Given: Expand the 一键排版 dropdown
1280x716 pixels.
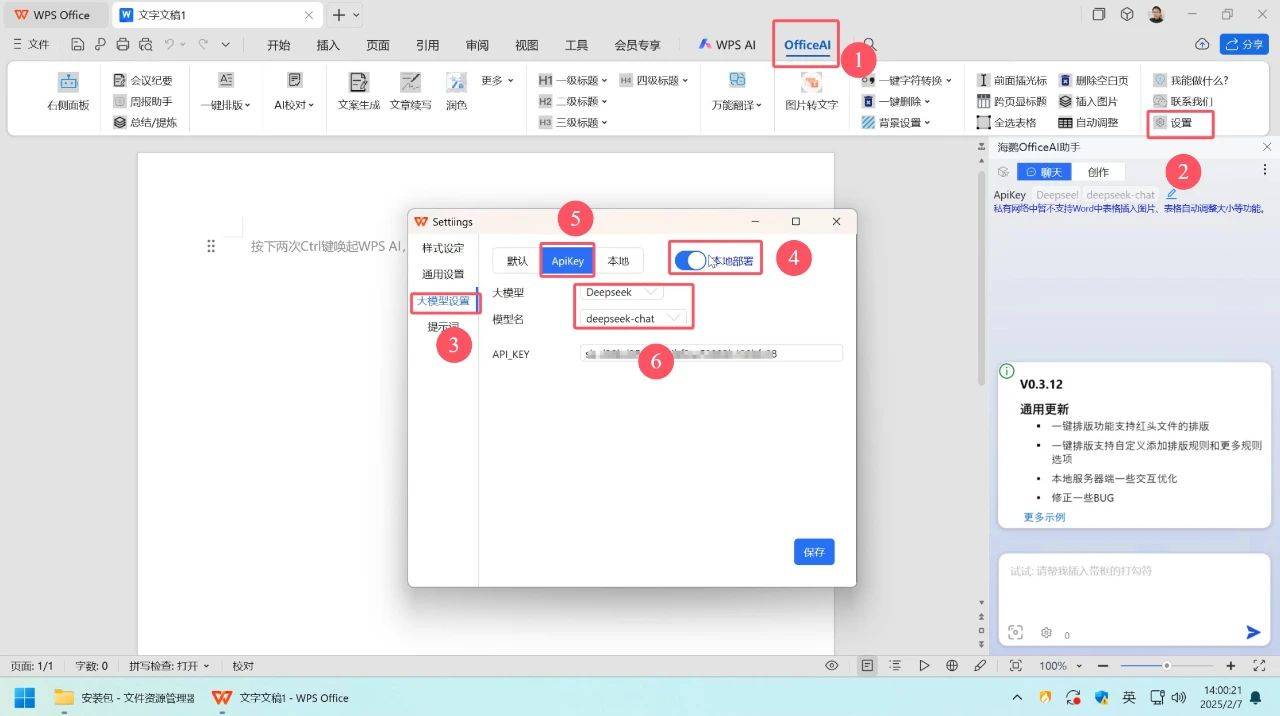Looking at the screenshot, I should (x=226, y=104).
